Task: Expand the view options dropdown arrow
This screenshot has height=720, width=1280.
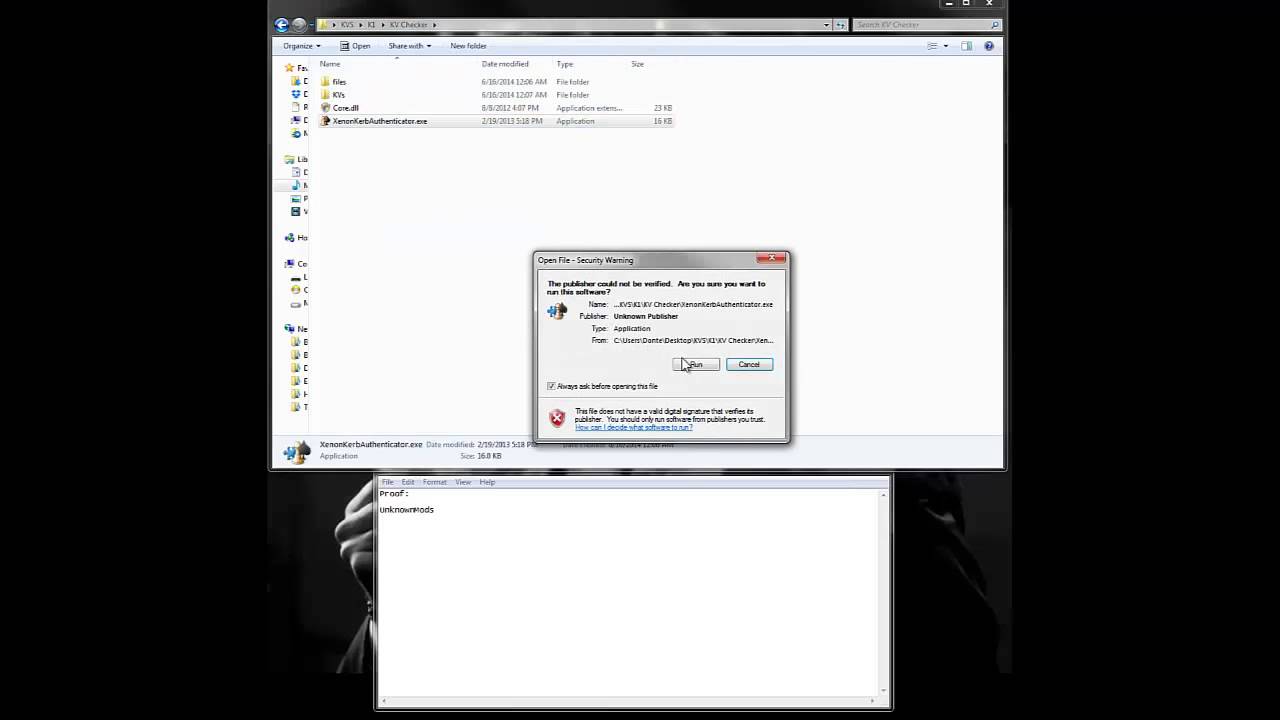Action: tap(945, 46)
